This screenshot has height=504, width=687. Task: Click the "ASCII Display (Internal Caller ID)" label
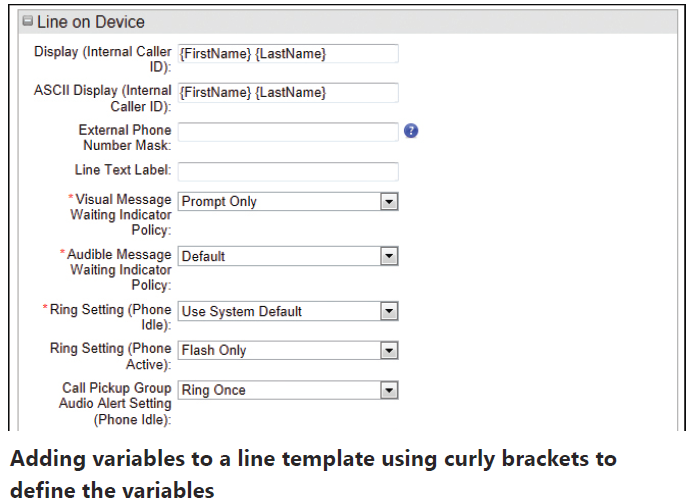coord(103,98)
